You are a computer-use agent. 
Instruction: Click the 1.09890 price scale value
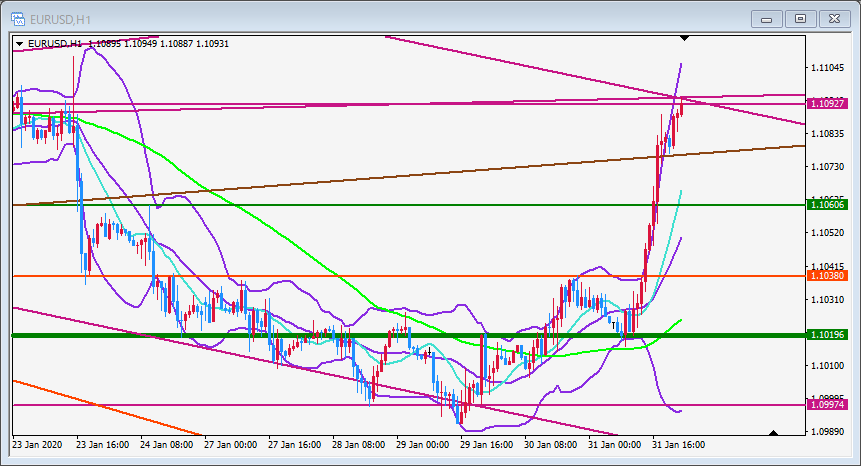click(828, 432)
